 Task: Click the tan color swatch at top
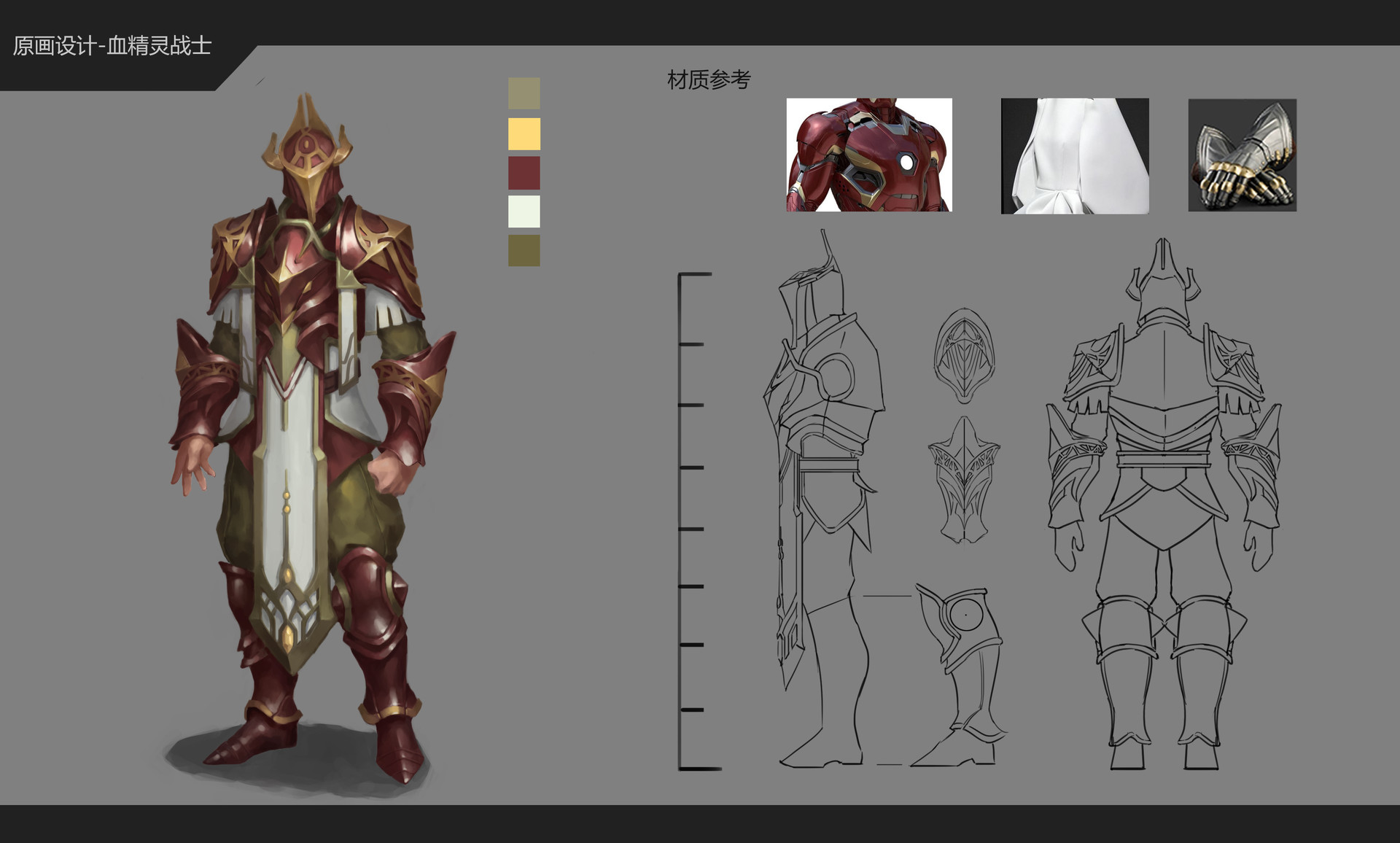coord(524,93)
